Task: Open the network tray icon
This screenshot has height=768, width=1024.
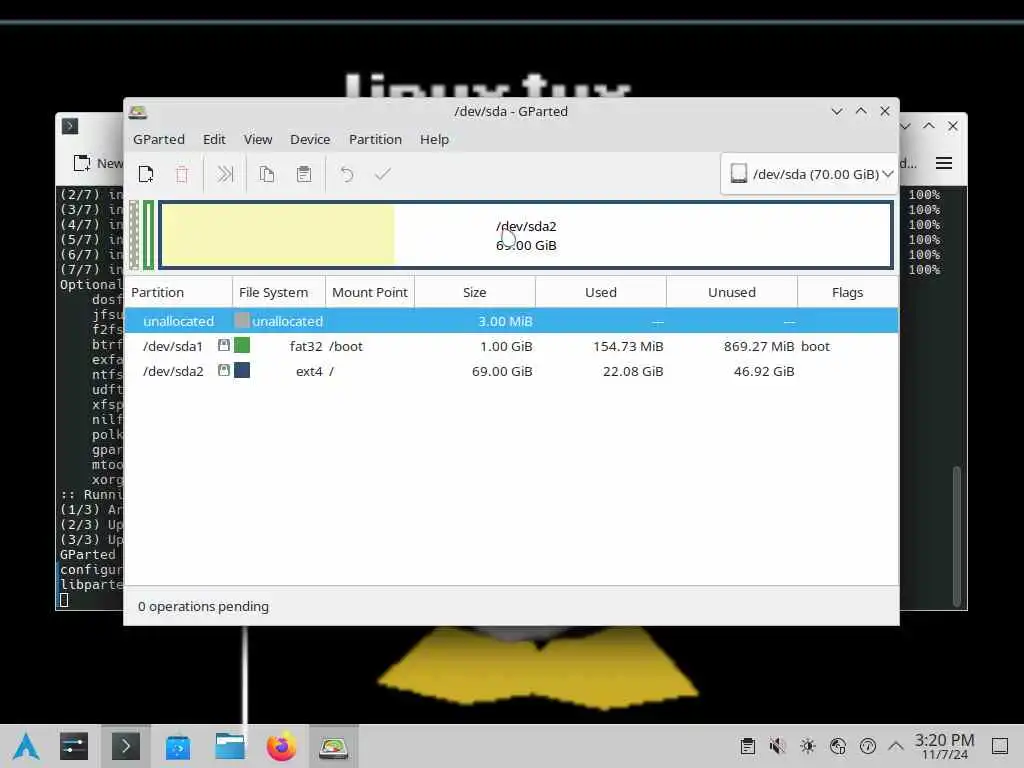Action: point(838,746)
